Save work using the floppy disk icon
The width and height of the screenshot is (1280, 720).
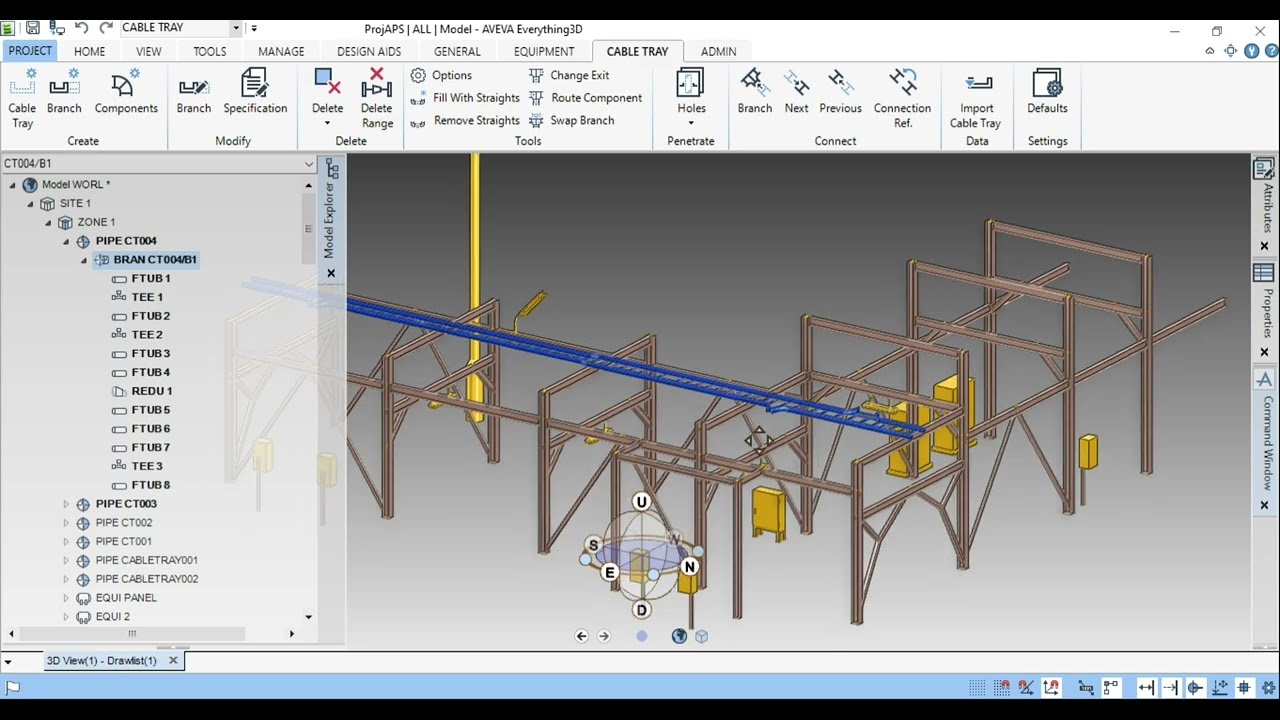33,28
